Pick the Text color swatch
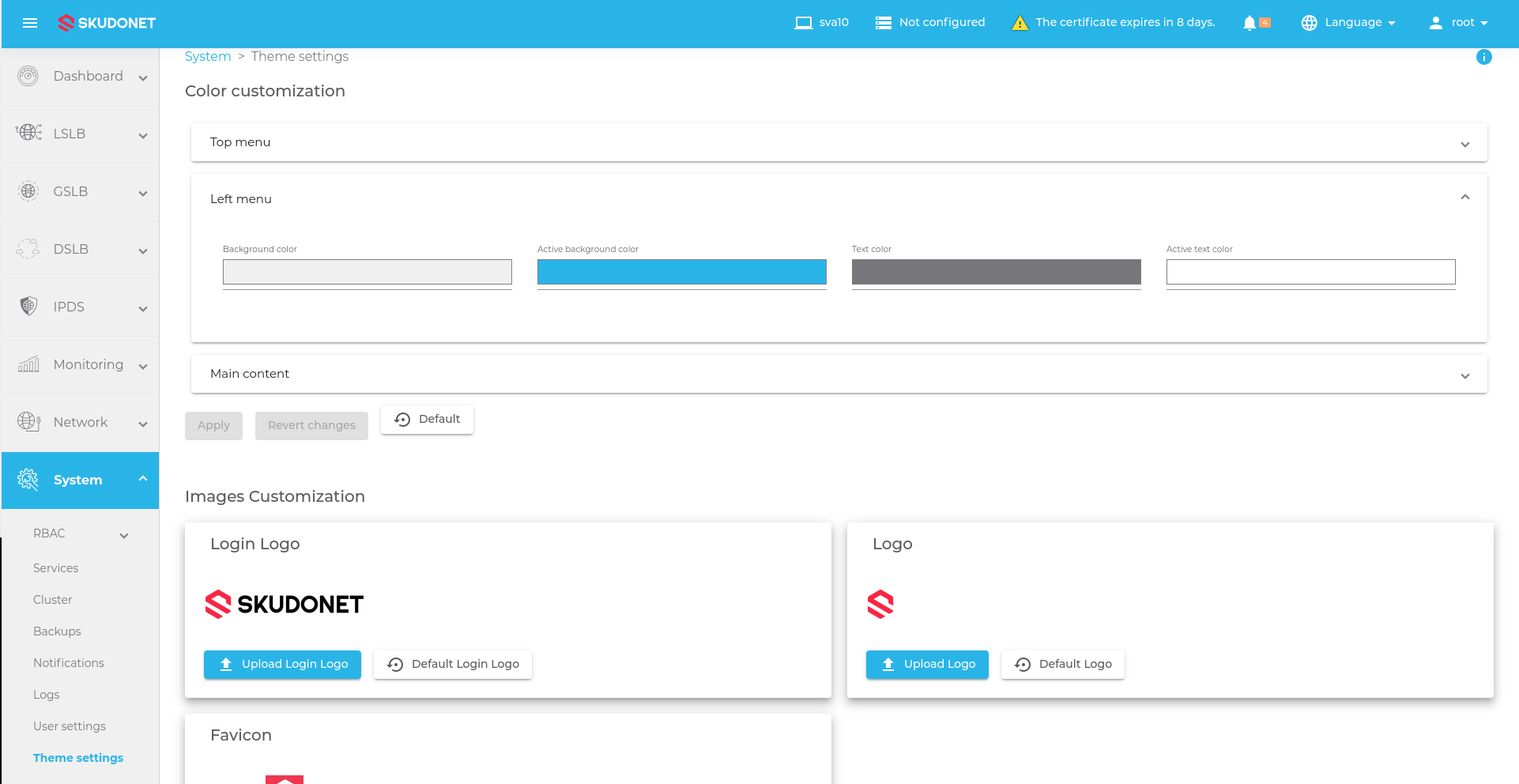The width and height of the screenshot is (1519, 784). tap(997, 272)
